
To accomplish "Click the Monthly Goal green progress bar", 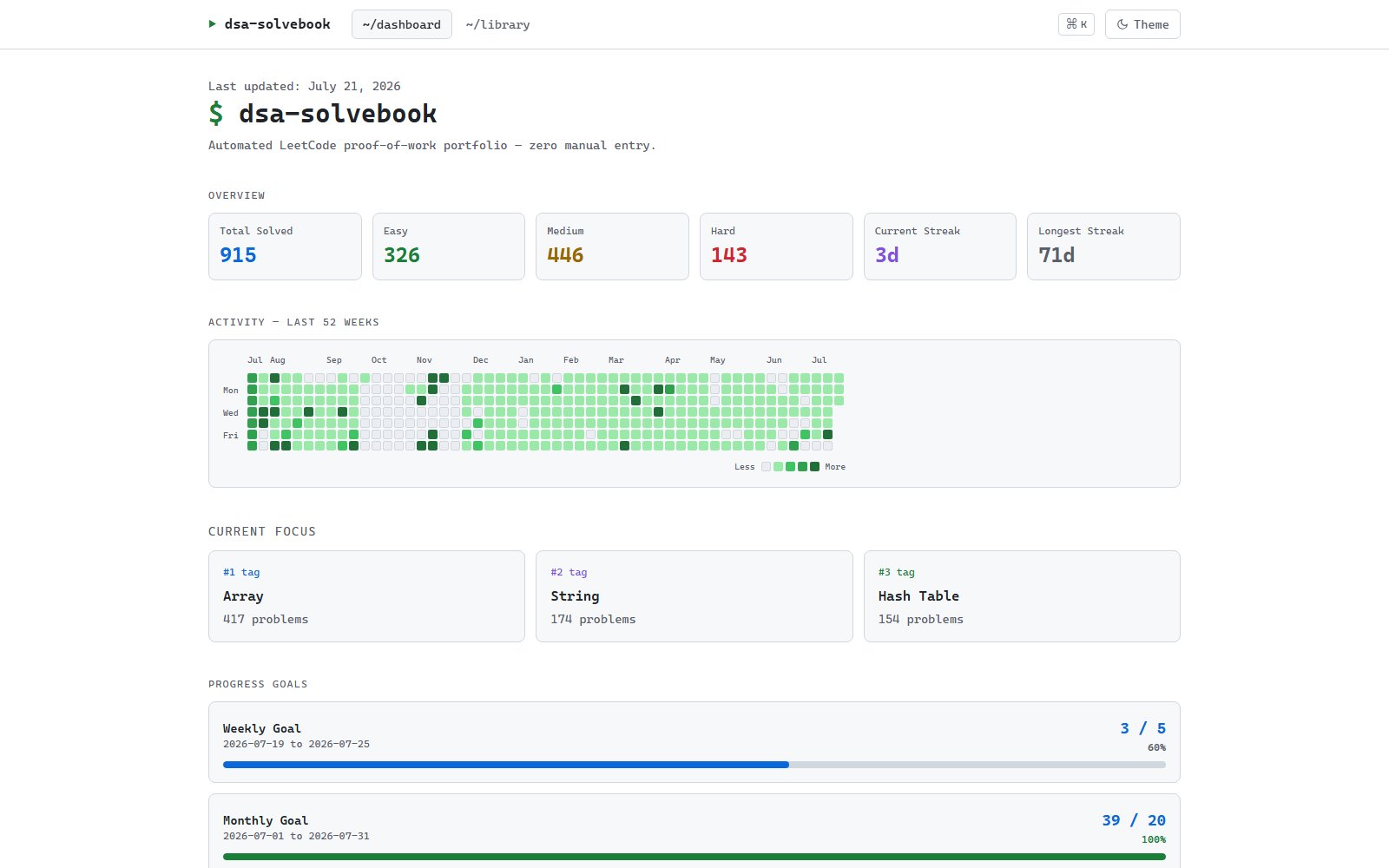I will click(x=694, y=857).
